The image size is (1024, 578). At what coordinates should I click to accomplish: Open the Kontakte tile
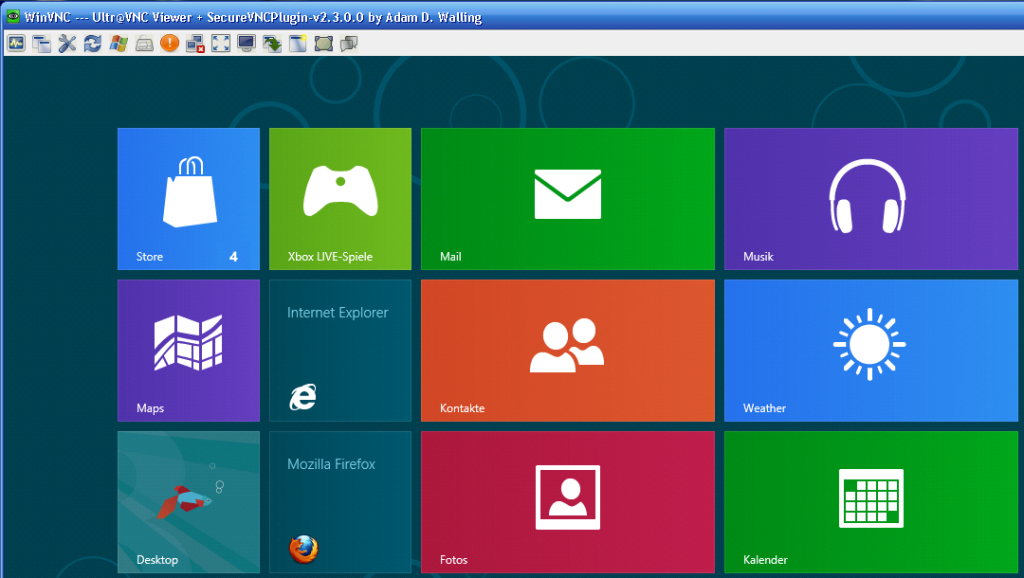568,350
